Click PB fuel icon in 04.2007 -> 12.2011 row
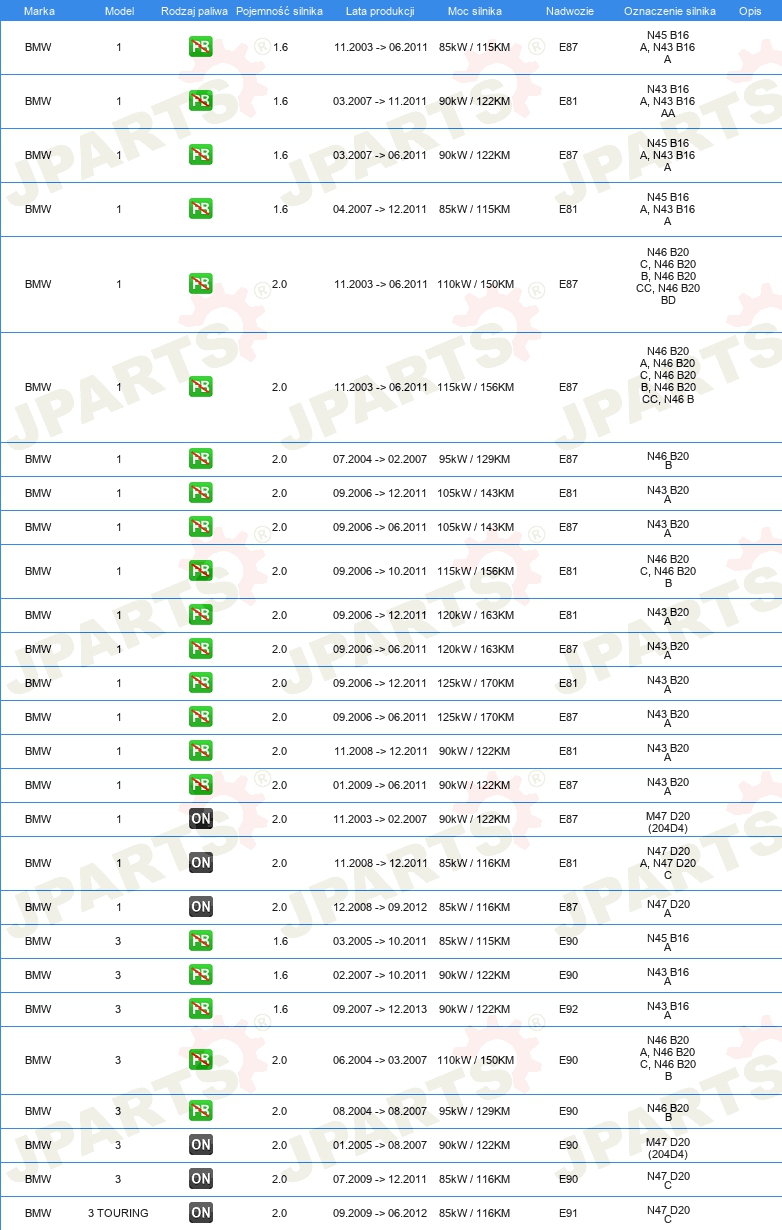Screen dimensions: 782x1230 tap(201, 209)
